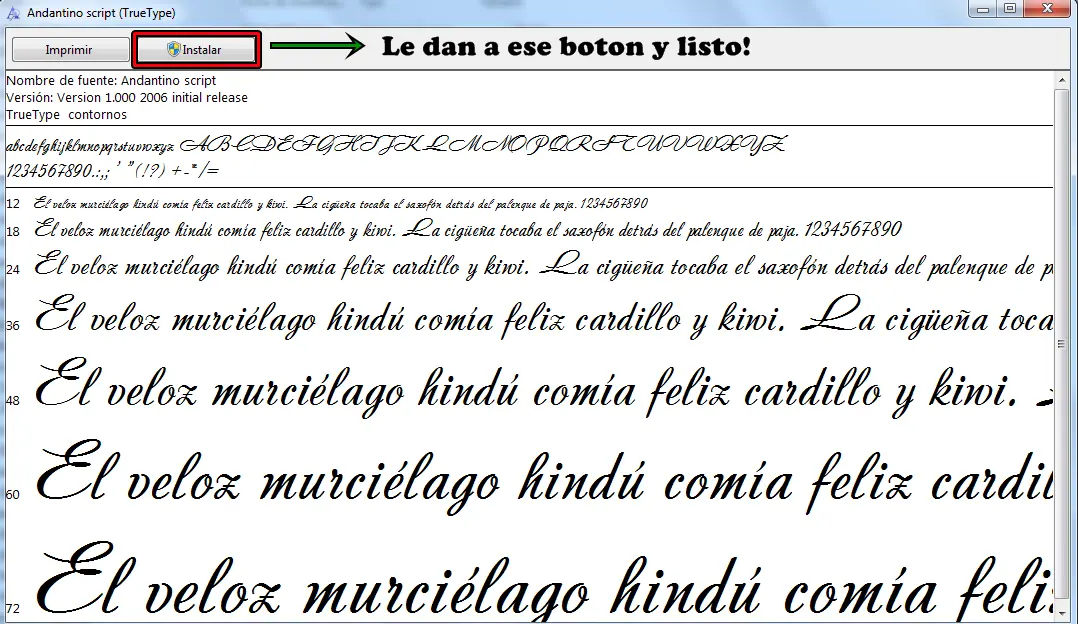Click the size 48 sample sentence
Image resolution: width=1078 pixels, height=624 pixels.
click(543, 390)
